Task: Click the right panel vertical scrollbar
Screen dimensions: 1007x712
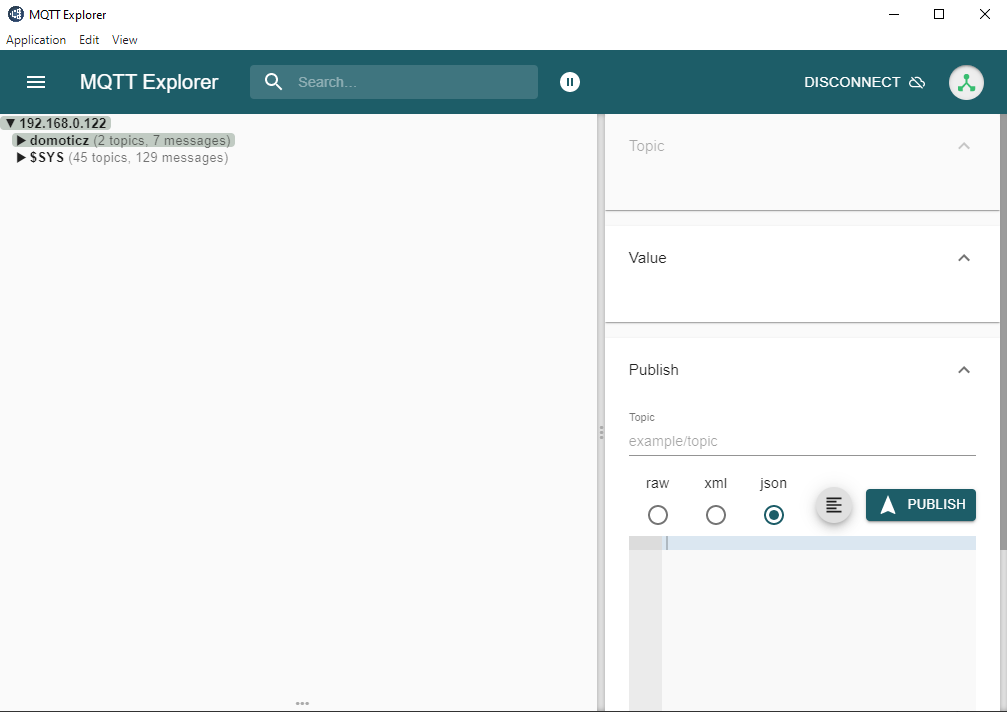Action: [1003, 331]
